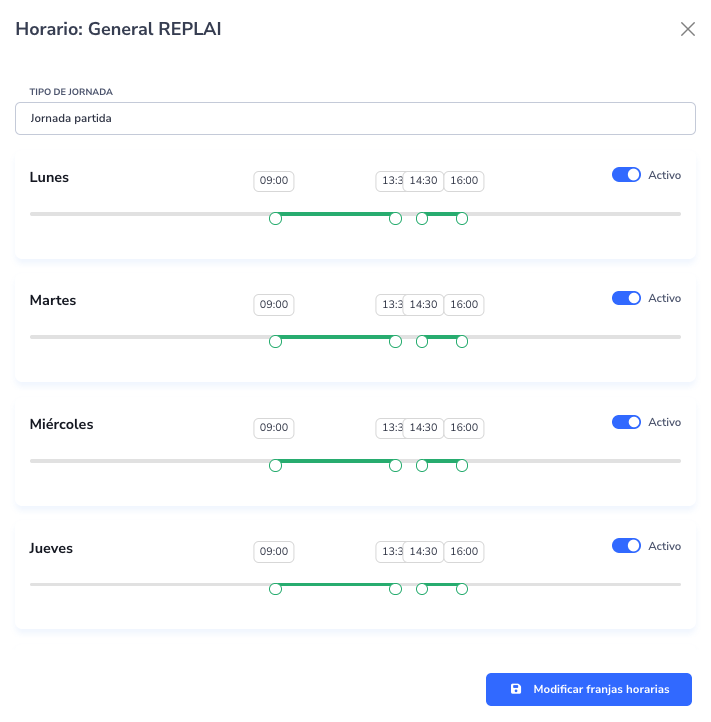Toggle Miércoles active switch
This screenshot has height=722, width=711.
click(626, 422)
